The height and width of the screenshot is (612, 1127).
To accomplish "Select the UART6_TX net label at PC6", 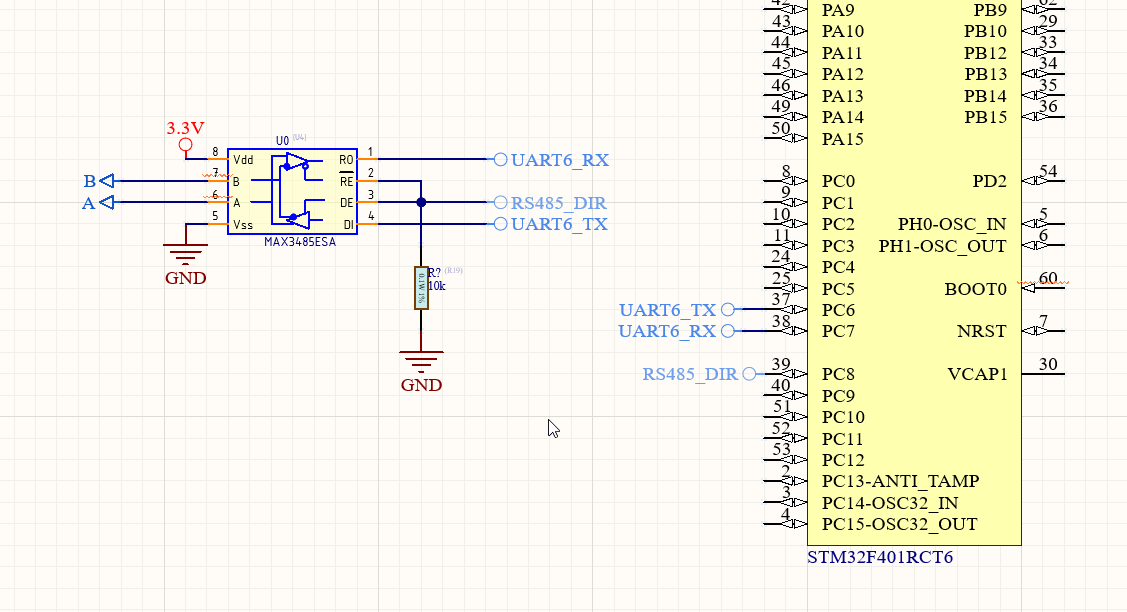I will click(667, 310).
